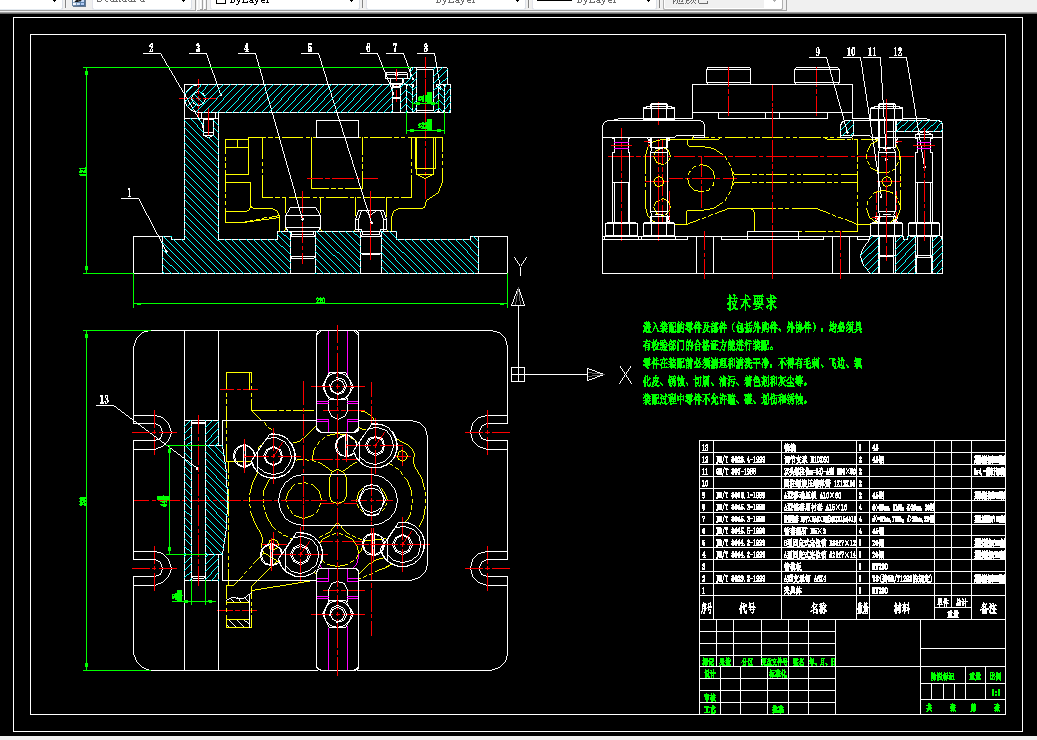This screenshot has height=740, width=1037.
Task: Select the 1:1 scale cell in title block
Action: [x=995, y=692]
